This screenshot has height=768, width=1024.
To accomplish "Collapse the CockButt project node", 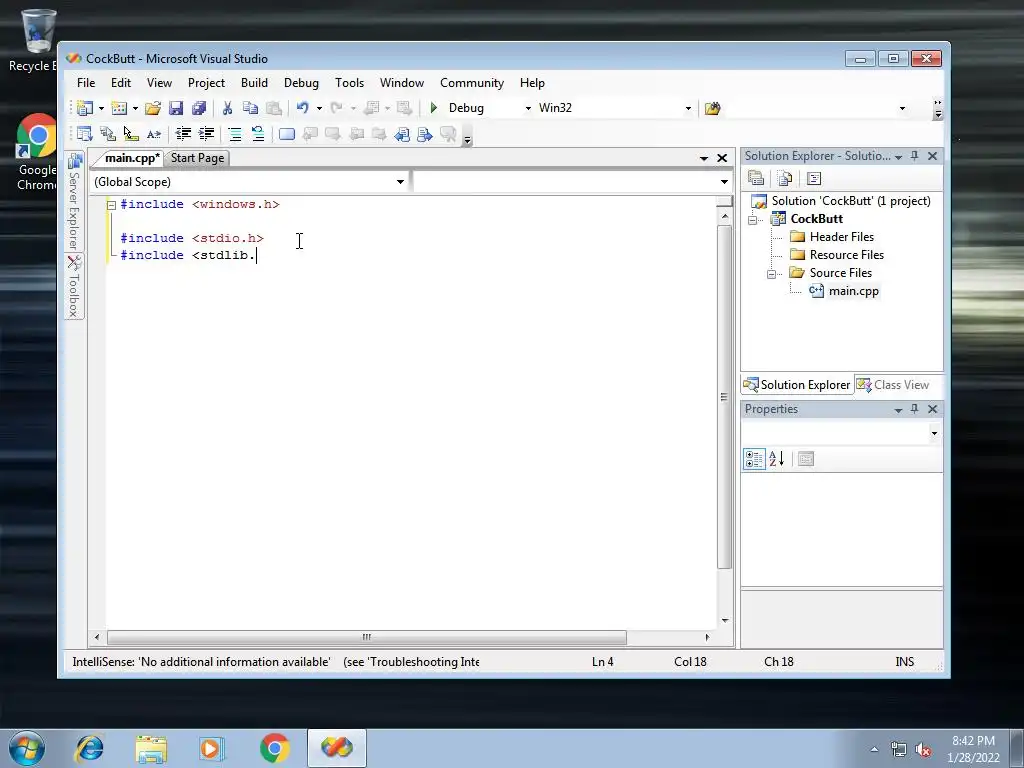I will pyautogui.click(x=753, y=220).
